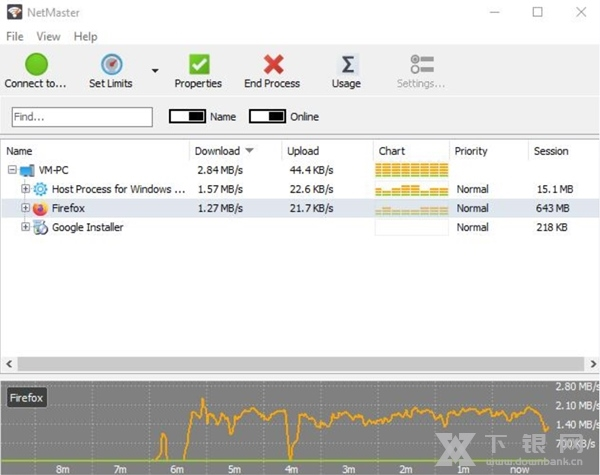This screenshot has height=475, width=600.
Task: Click the 3m marker on graph timeline
Action: click(x=349, y=469)
